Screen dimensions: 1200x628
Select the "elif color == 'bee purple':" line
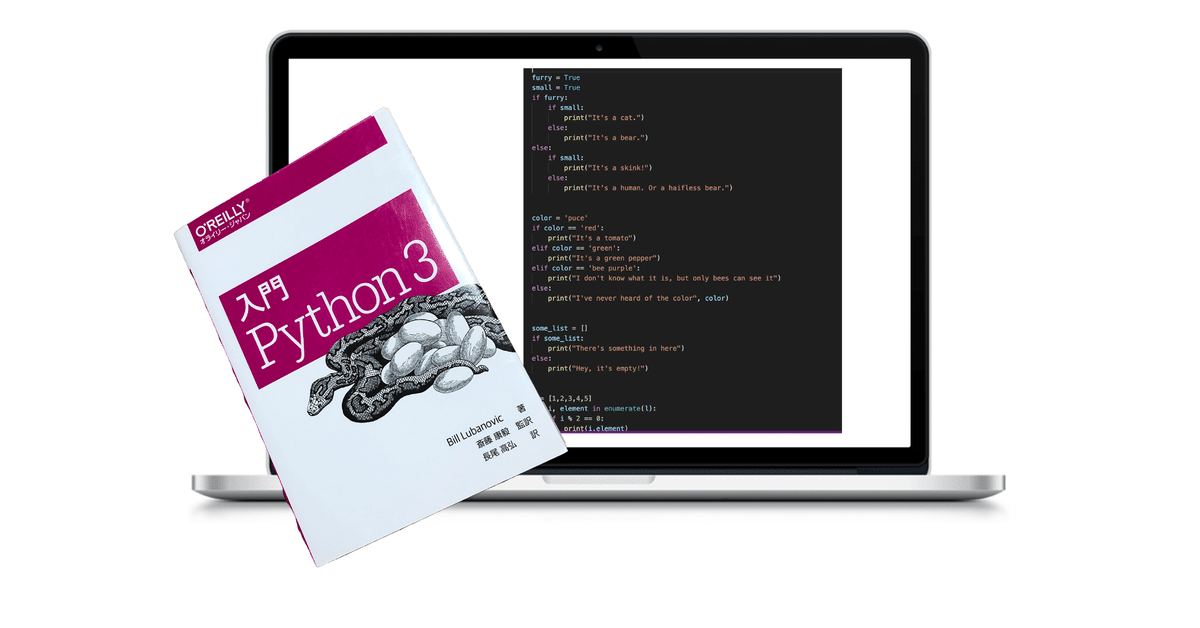(x=588, y=268)
